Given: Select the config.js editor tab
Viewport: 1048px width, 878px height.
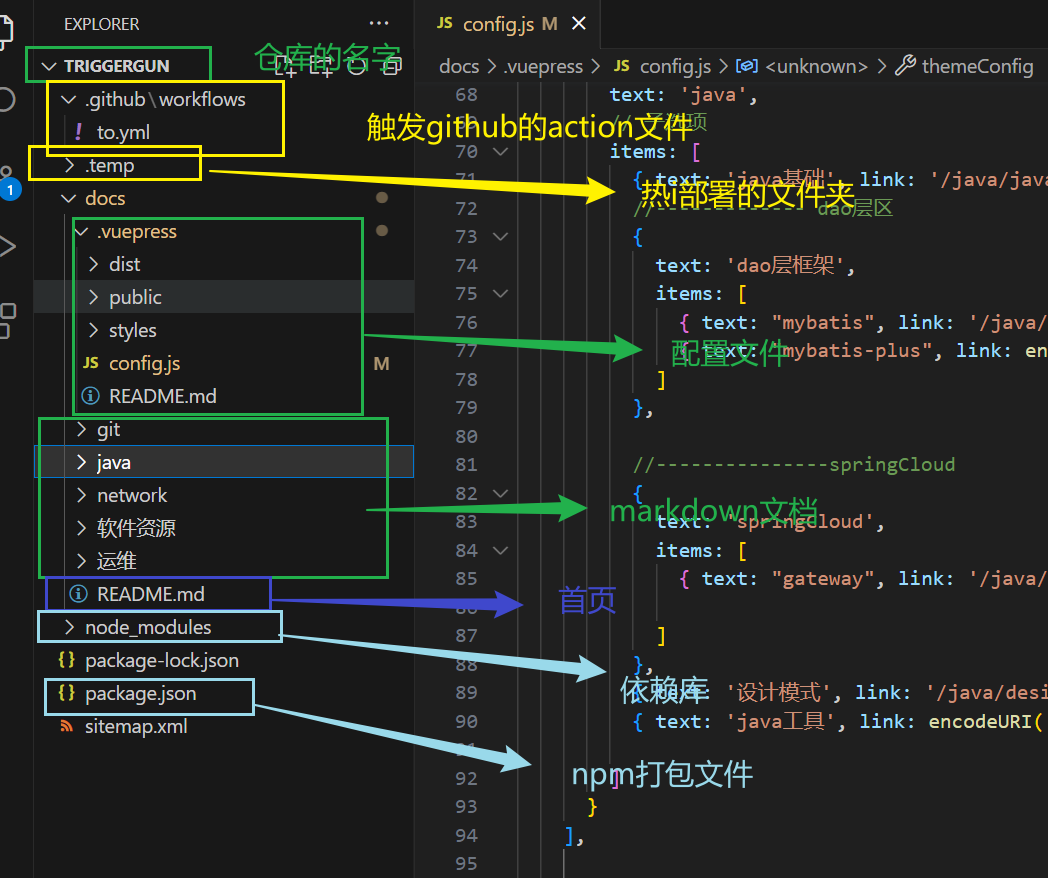Looking at the screenshot, I should coord(497,25).
